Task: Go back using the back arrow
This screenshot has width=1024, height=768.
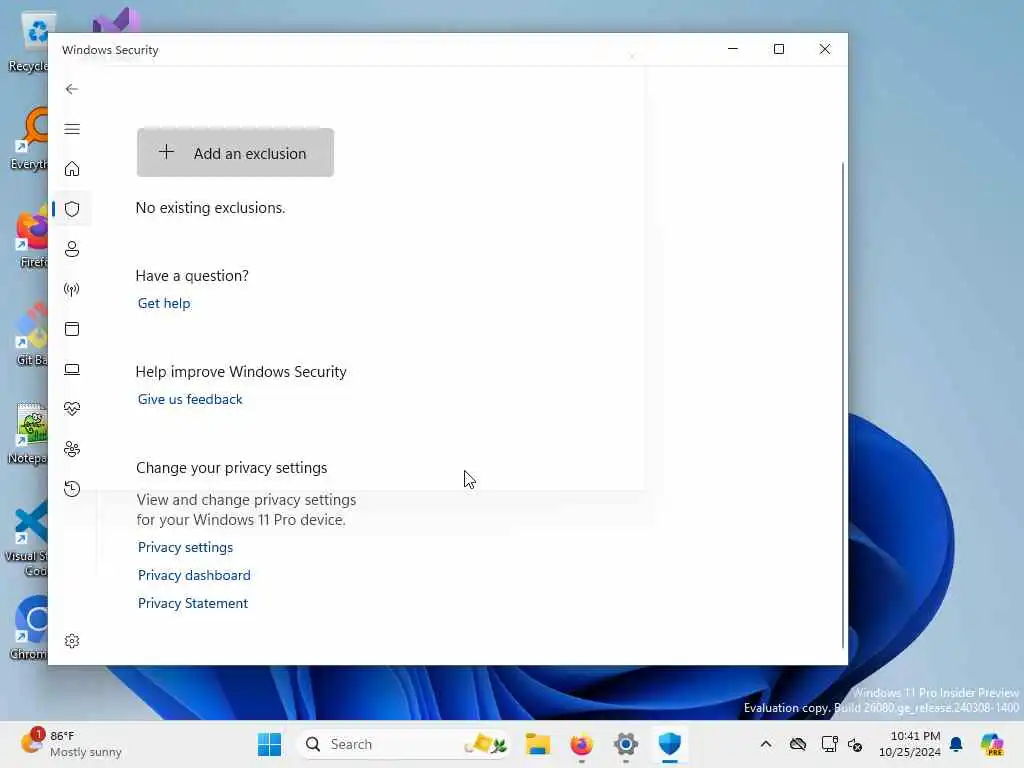Action: (72, 89)
